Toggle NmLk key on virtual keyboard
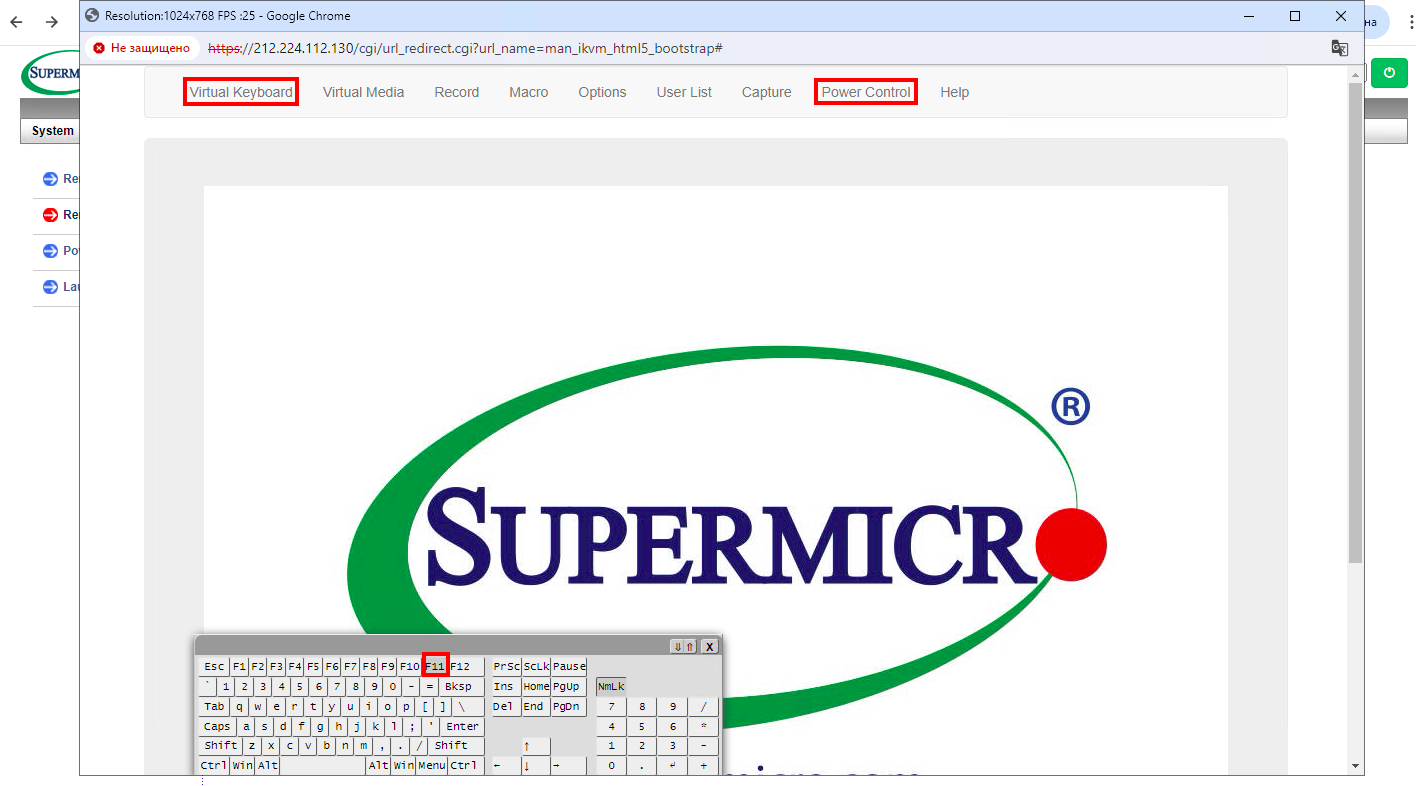The height and width of the screenshot is (786, 1416). pyautogui.click(x=611, y=687)
